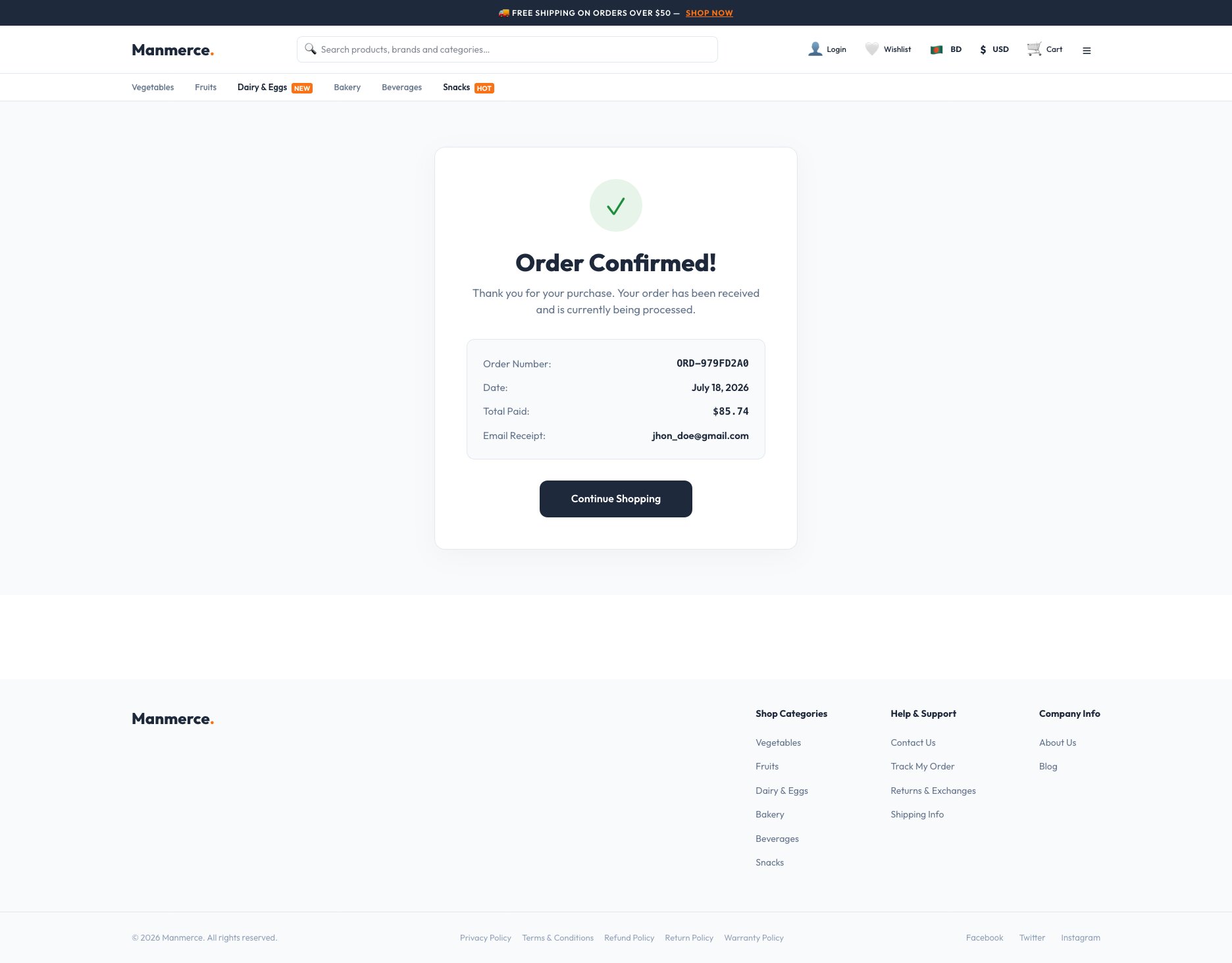Click the Continue Shopping button
The height and width of the screenshot is (963, 1232).
point(616,499)
